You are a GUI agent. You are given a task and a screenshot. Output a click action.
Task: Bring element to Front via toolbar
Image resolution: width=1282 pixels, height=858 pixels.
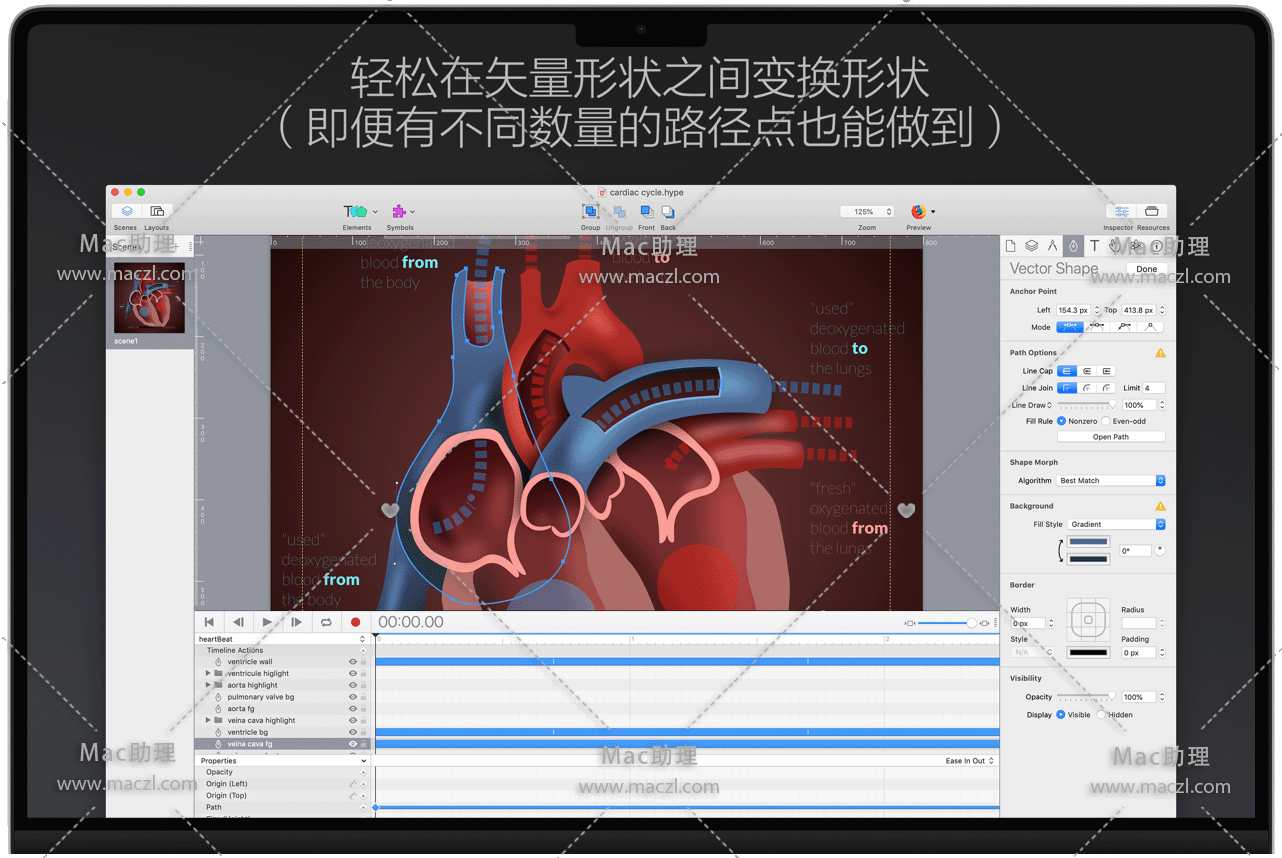(646, 212)
